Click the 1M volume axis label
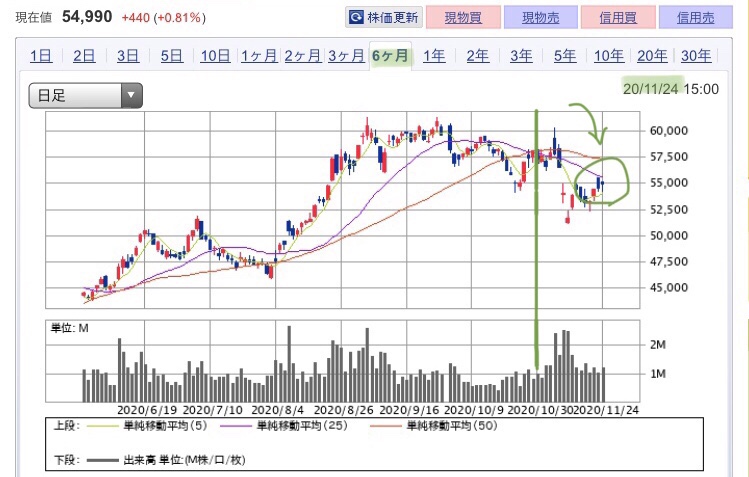The width and height of the screenshot is (749, 477). [x=658, y=374]
